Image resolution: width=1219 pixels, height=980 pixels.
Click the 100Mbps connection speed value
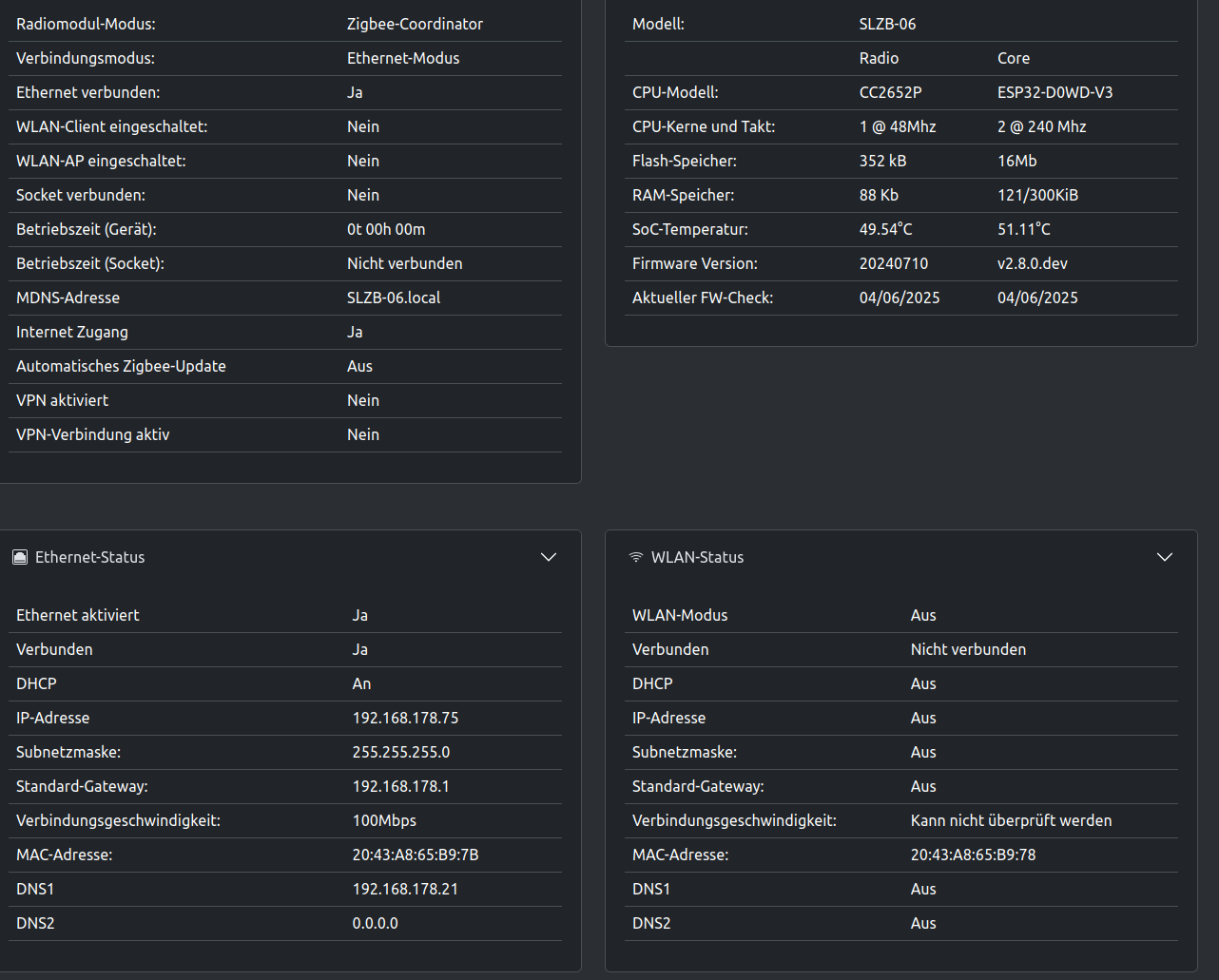click(384, 820)
